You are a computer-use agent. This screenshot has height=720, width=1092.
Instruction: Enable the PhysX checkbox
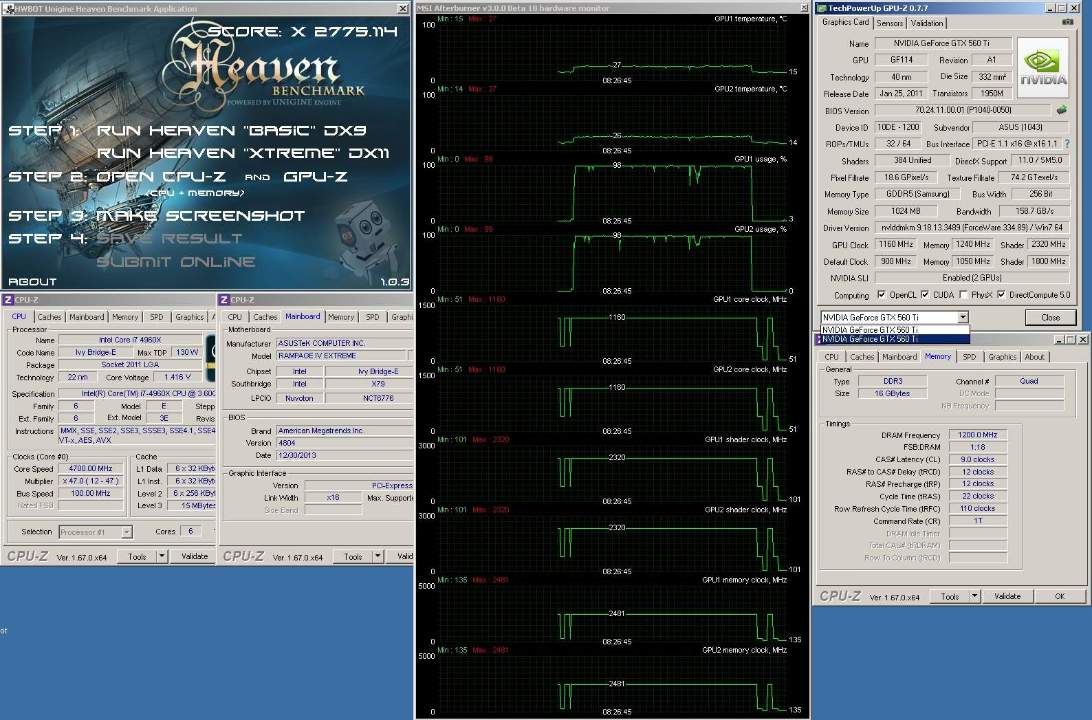click(x=963, y=295)
